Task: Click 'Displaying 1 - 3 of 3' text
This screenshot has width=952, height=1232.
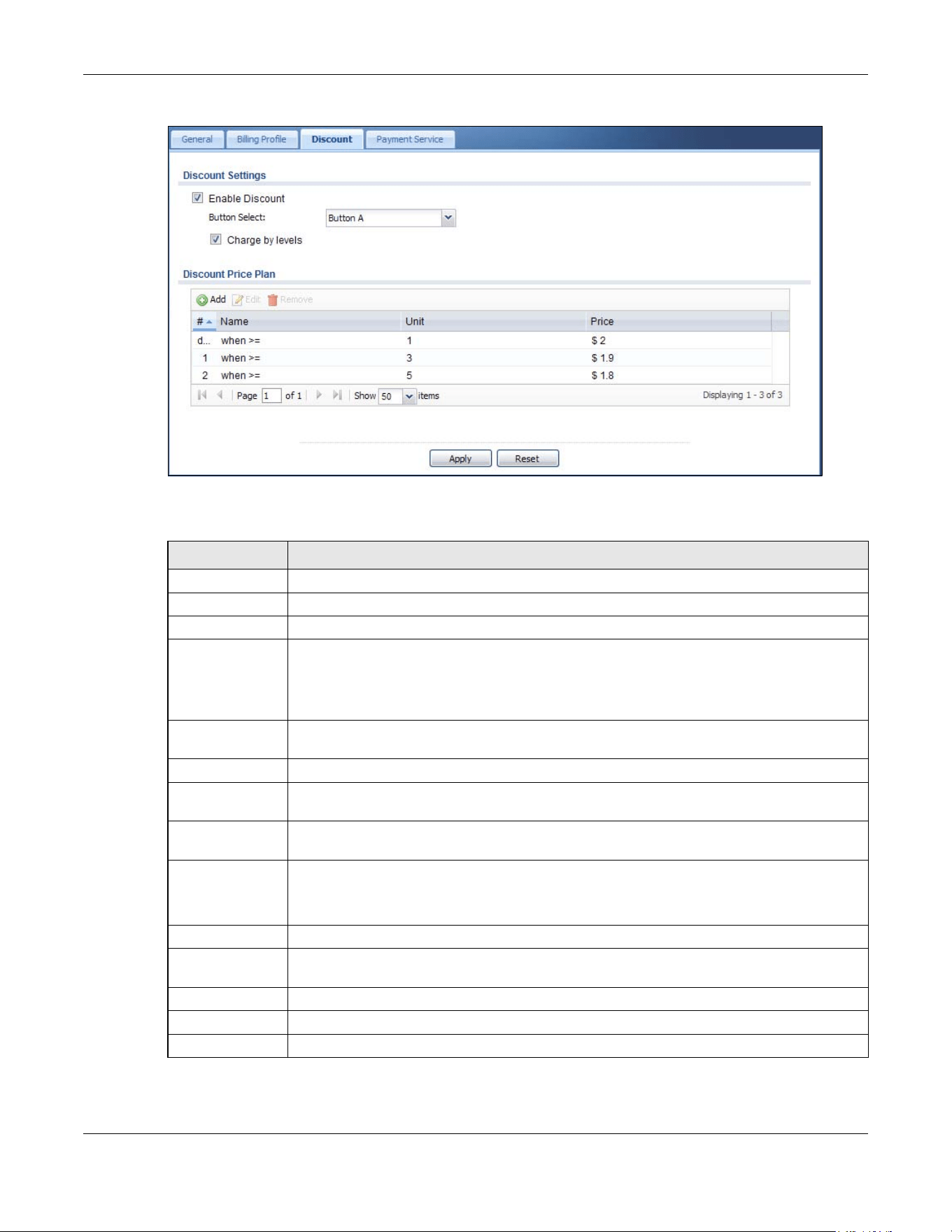Action: [x=742, y=395]
